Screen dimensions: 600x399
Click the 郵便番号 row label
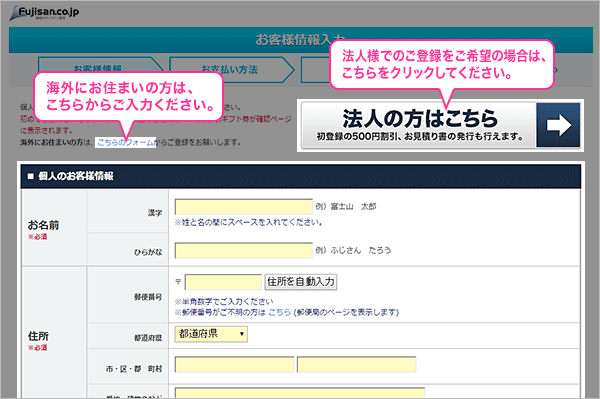[148, 297]
